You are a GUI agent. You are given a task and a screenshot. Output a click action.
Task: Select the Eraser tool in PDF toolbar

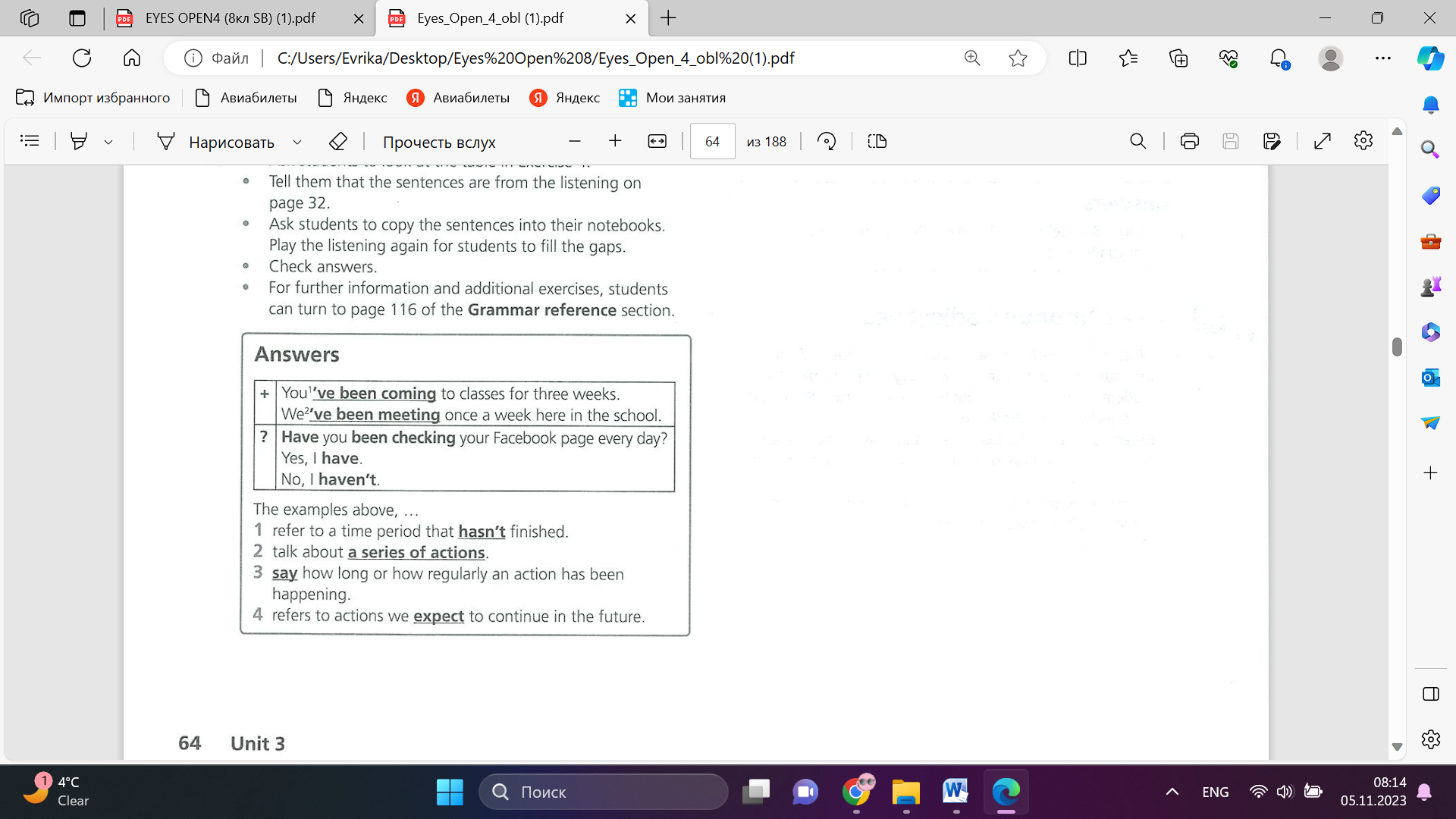338,142
